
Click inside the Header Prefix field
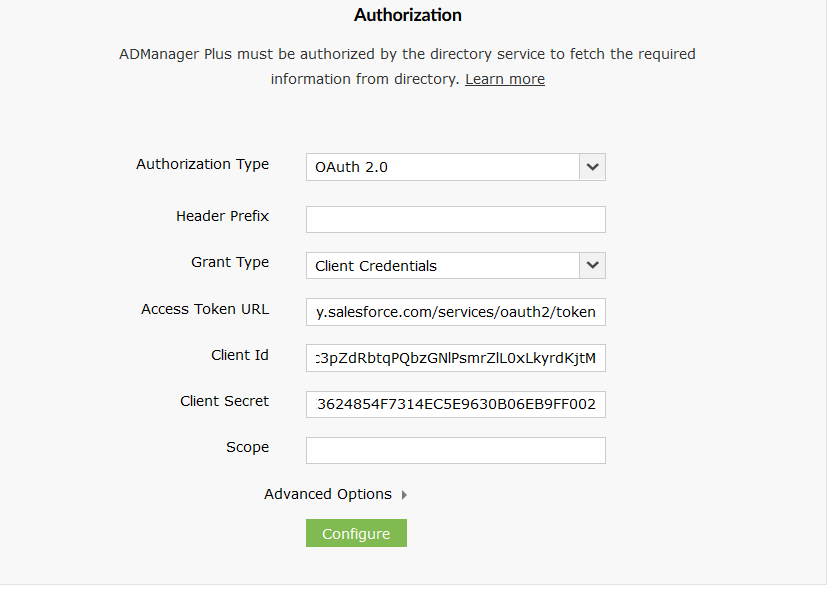[x=455, y=219]
